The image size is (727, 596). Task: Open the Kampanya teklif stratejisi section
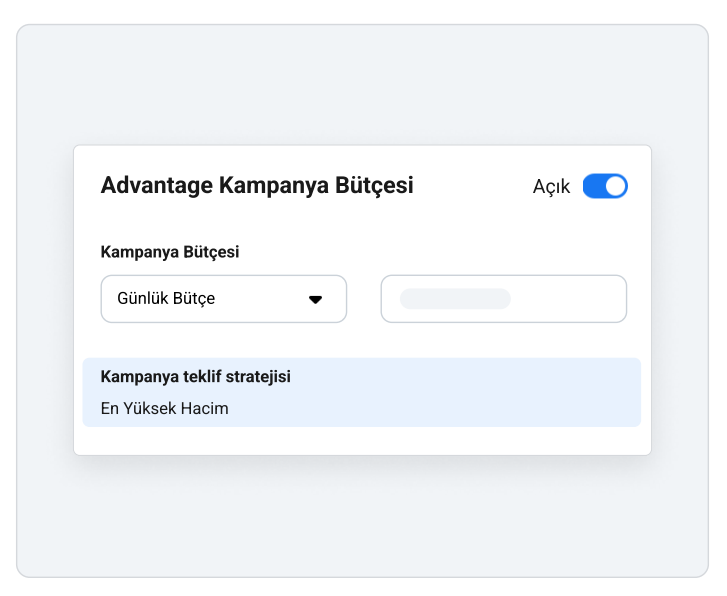(x=362, y=392)
